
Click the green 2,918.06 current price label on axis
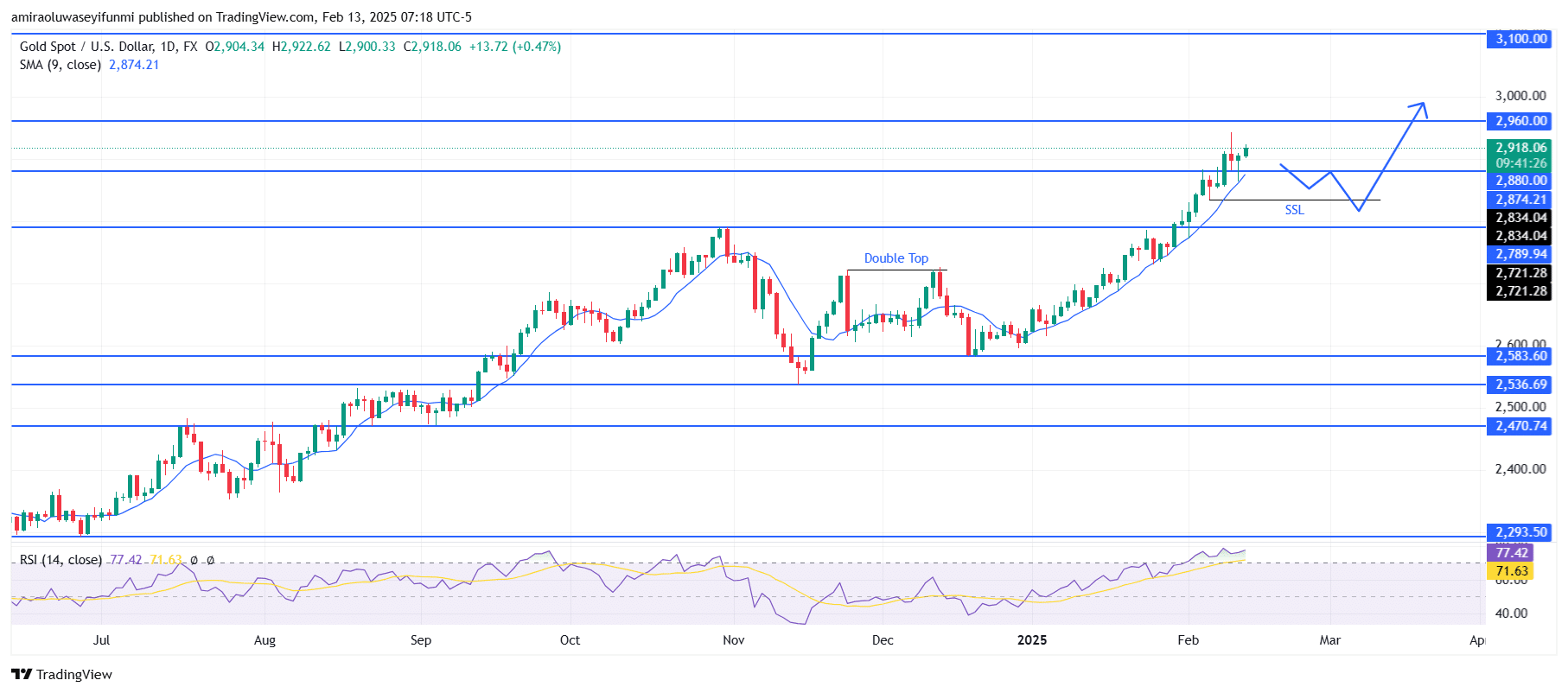1519,148
